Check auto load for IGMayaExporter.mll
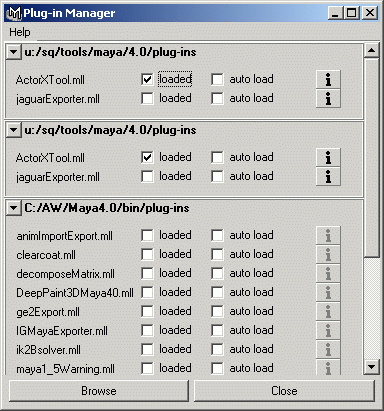The height and width of the screenshot is (411, 384). 217,330
